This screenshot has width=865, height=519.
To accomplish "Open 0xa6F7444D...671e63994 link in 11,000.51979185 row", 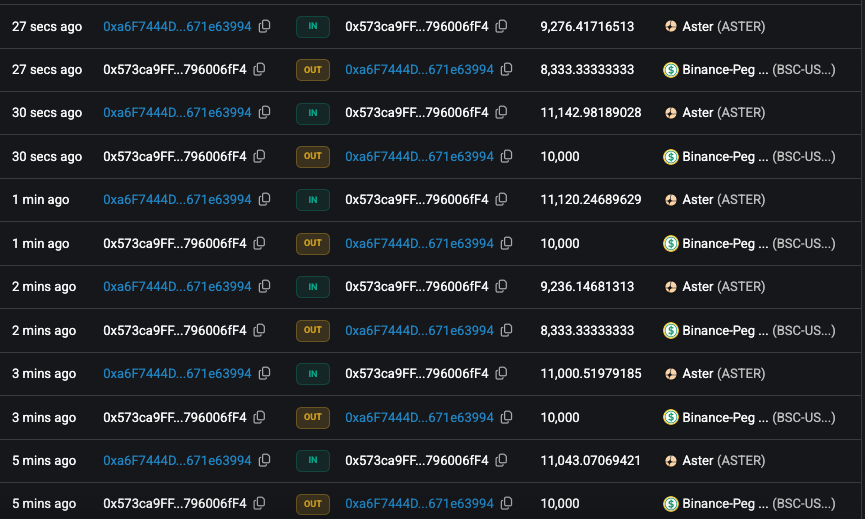I will coord(177,374).
